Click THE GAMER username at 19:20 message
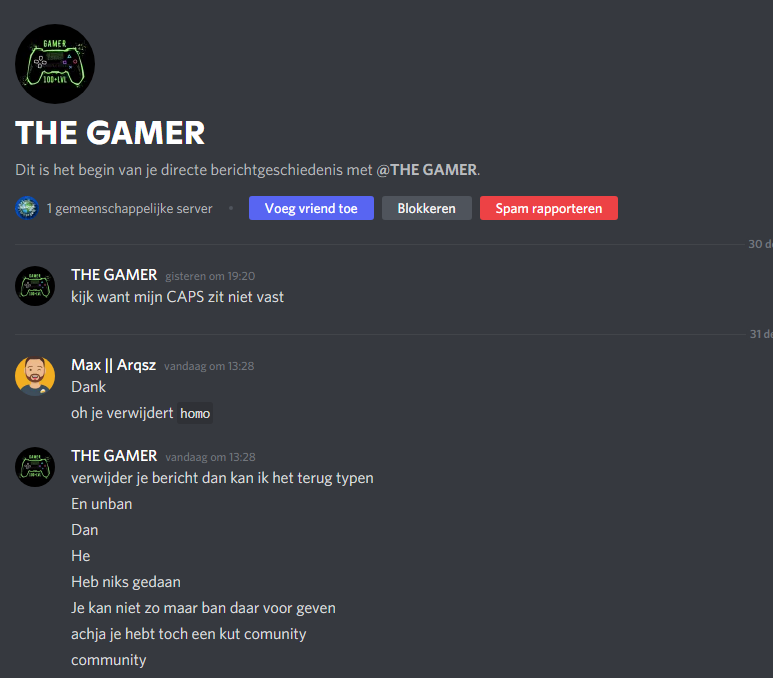Screen dimensions: 773x678 tap(114, 275)
